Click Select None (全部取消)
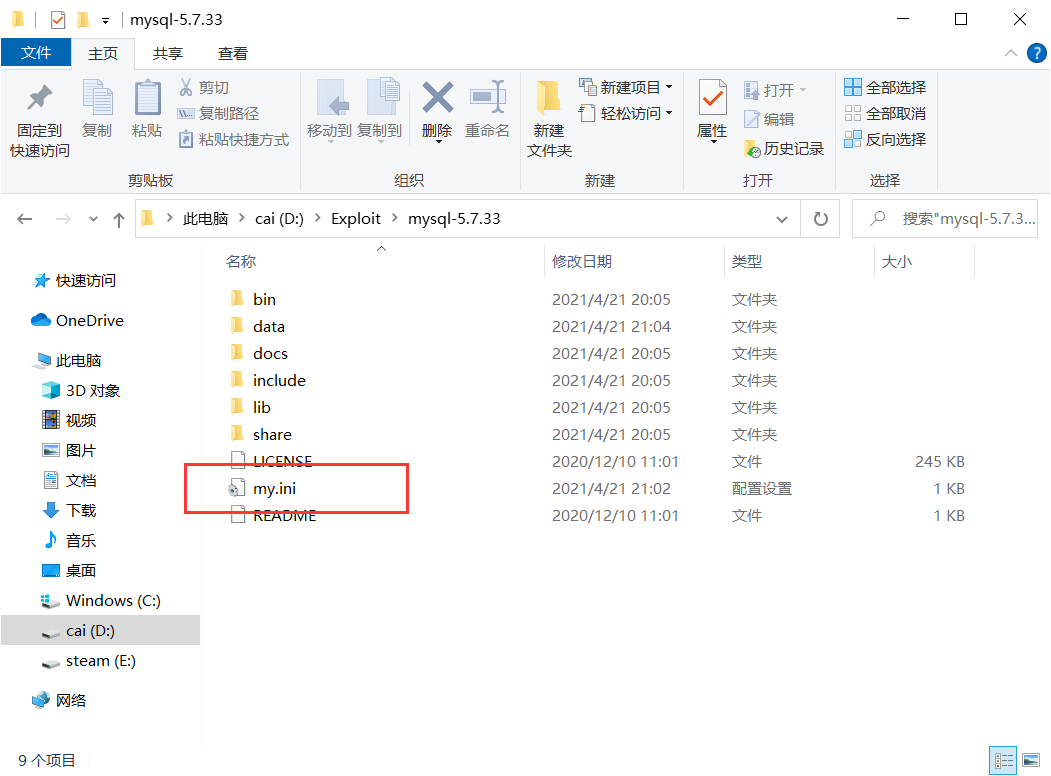The width and height of the screenshot is (1051, 776). coord(885,113)
